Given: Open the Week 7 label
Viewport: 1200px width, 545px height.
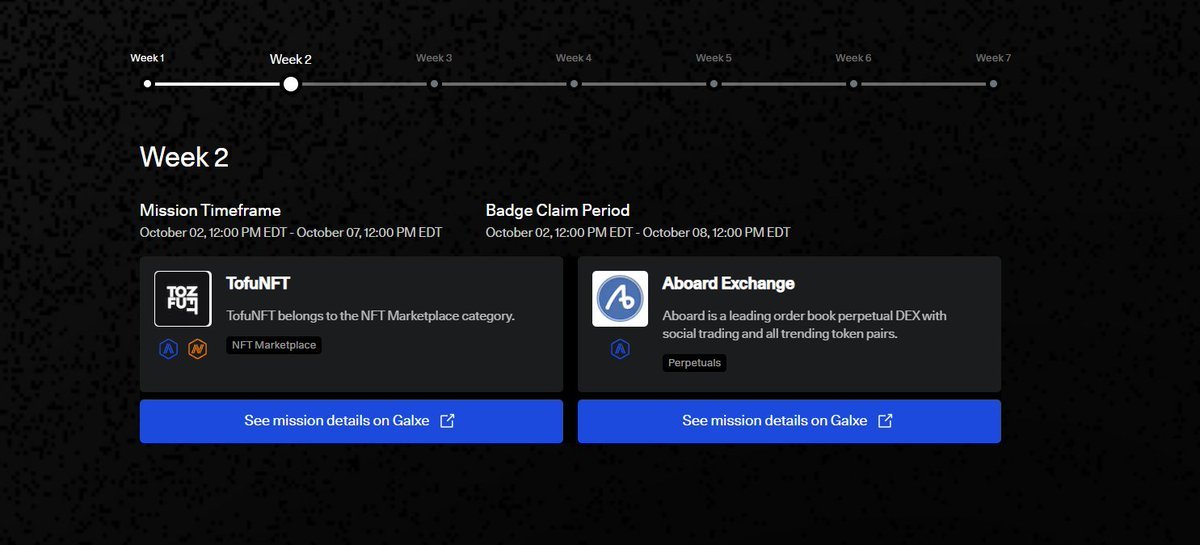Looking at the screenshot, I should (993, 58).
